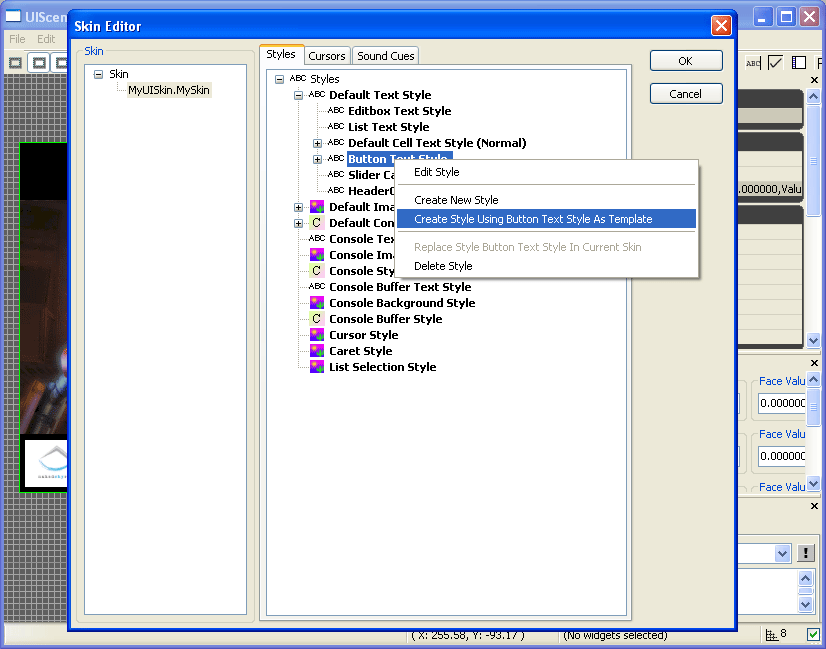The image size is (826, 649).
Task: Click the image style icon next to Cursor Style
Action: 315,335
